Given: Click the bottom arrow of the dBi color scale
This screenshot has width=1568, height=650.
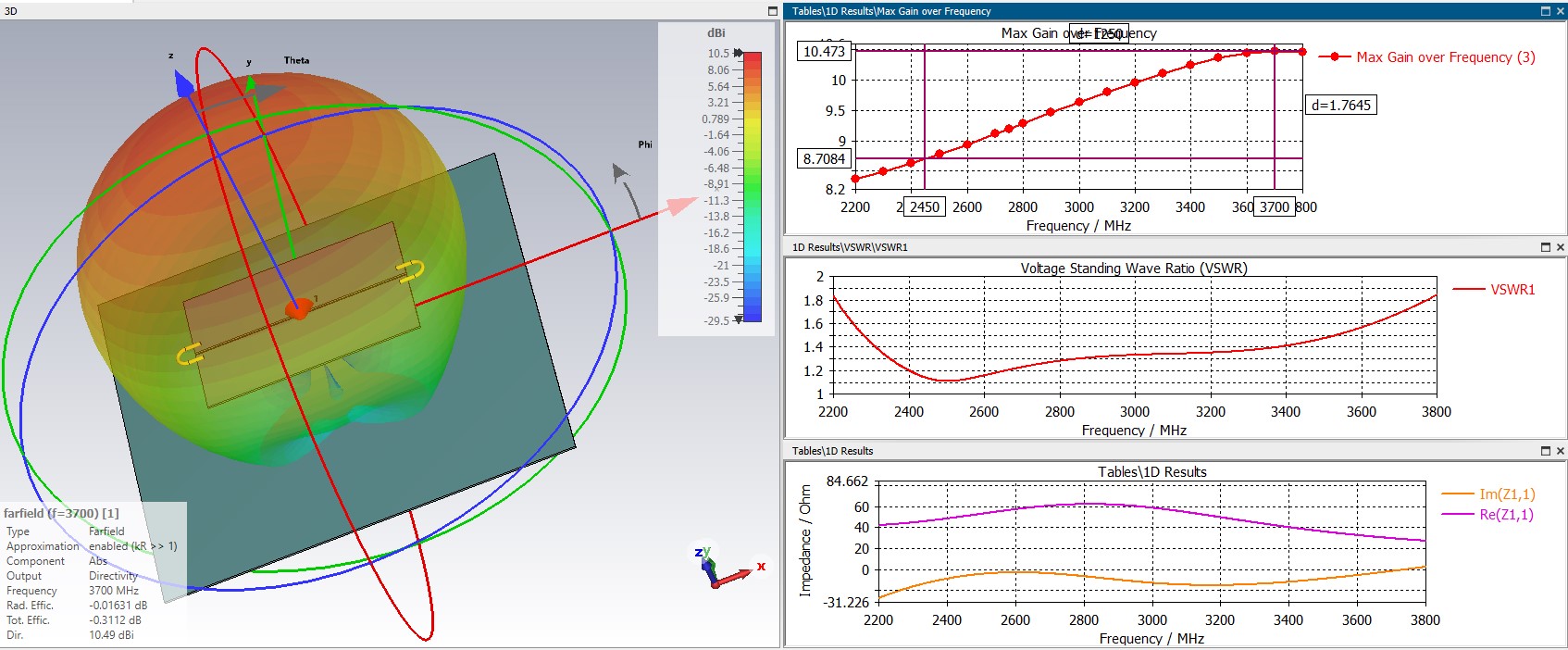Looking at the screenshot, I should point(738,319).
